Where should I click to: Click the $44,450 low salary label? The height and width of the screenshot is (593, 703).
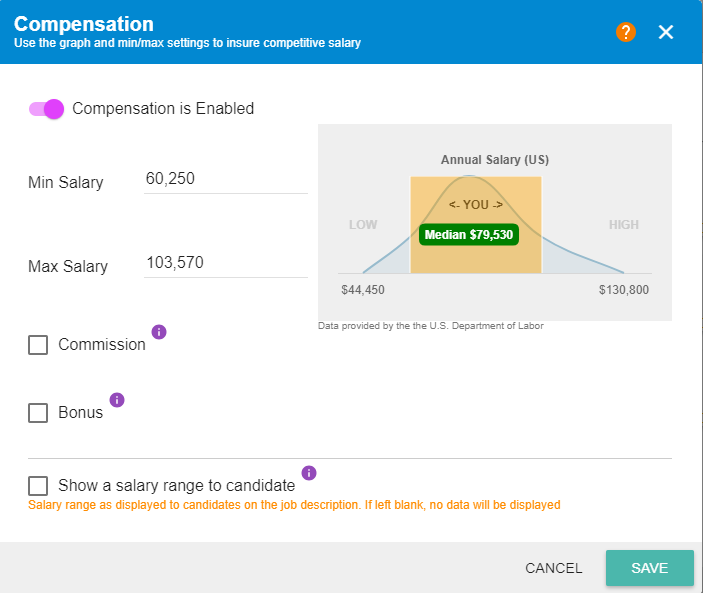[363, 290]
